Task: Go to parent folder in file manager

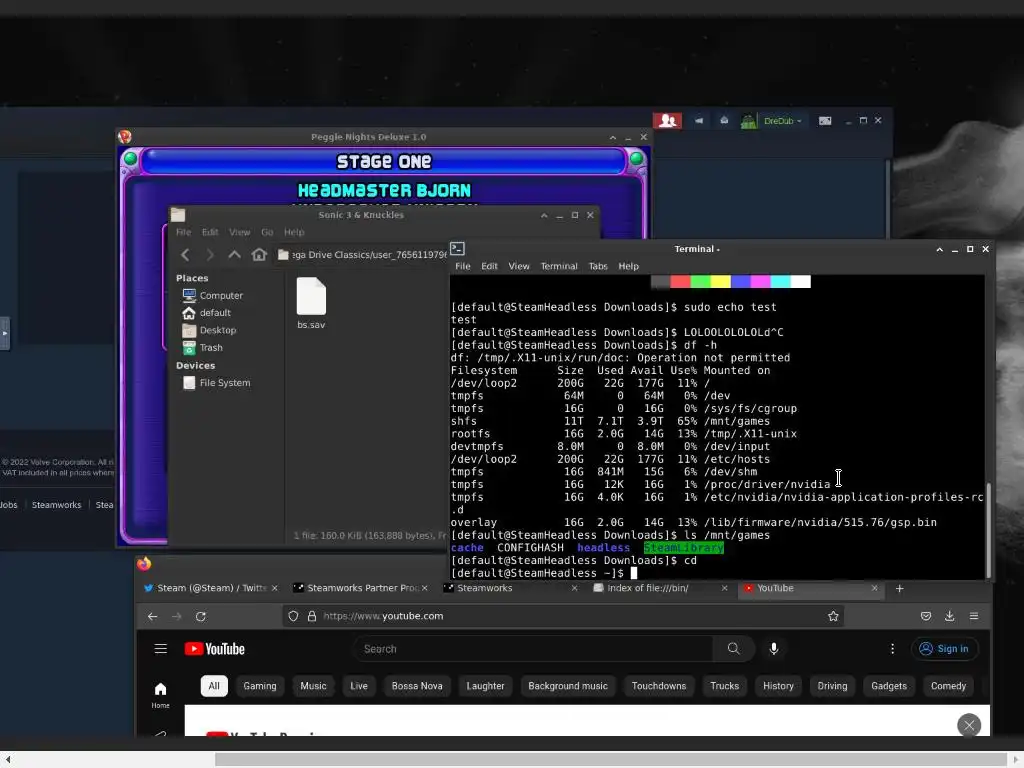Action: coord(234,255)
